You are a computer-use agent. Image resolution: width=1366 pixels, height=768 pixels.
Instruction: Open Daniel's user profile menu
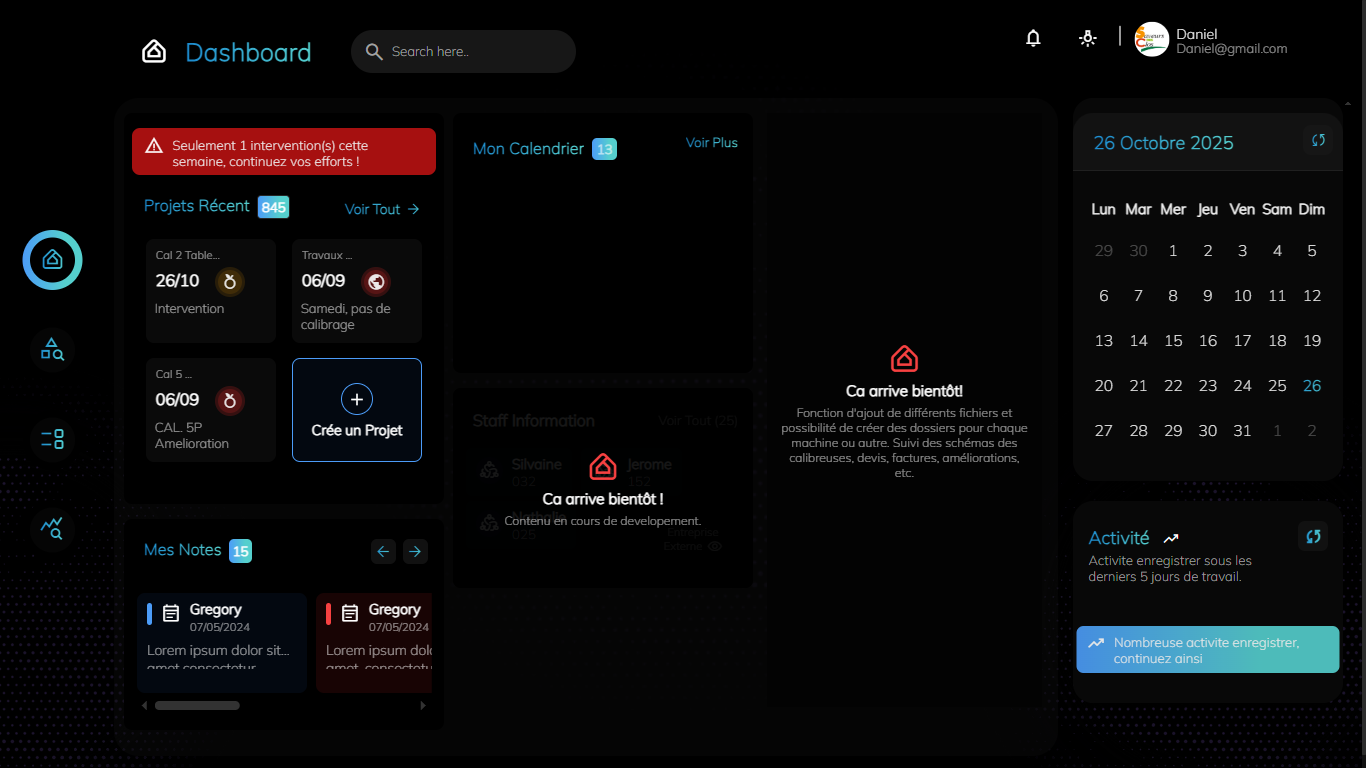point(1210,41)
